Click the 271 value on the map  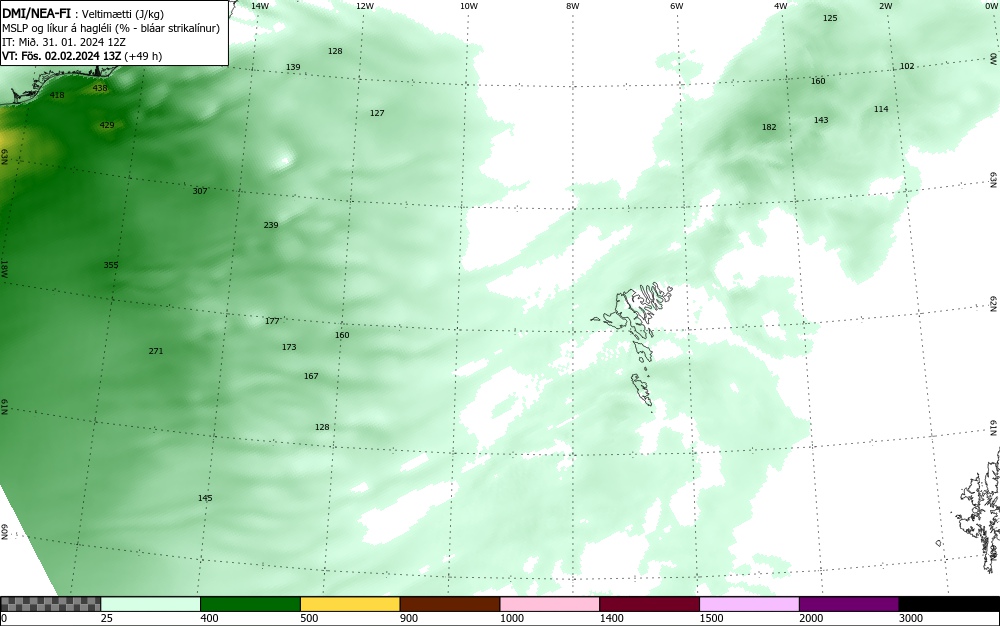tap(156, 351)
